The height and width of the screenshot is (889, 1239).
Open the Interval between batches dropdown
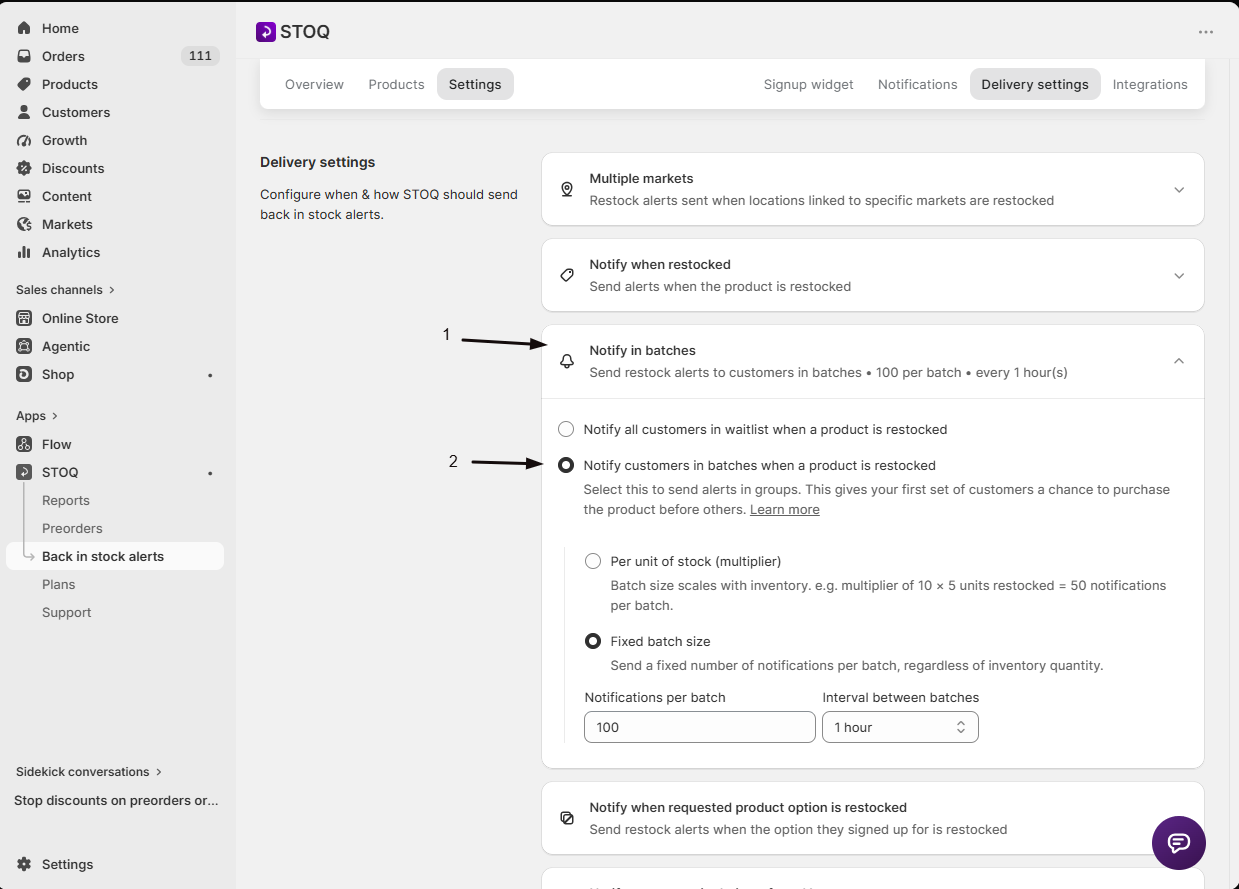click(900, 727)
